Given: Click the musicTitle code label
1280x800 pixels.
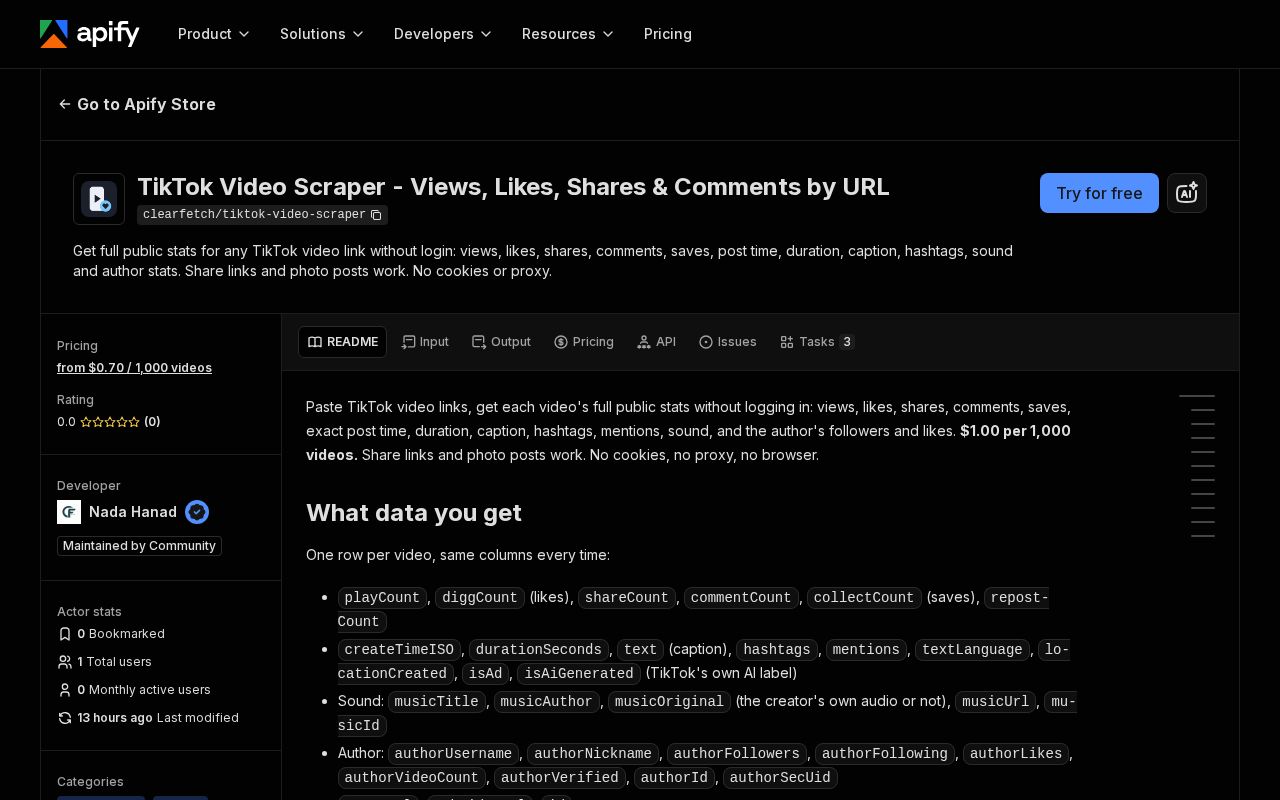Looking at the screenshot, I should [436, 702].
